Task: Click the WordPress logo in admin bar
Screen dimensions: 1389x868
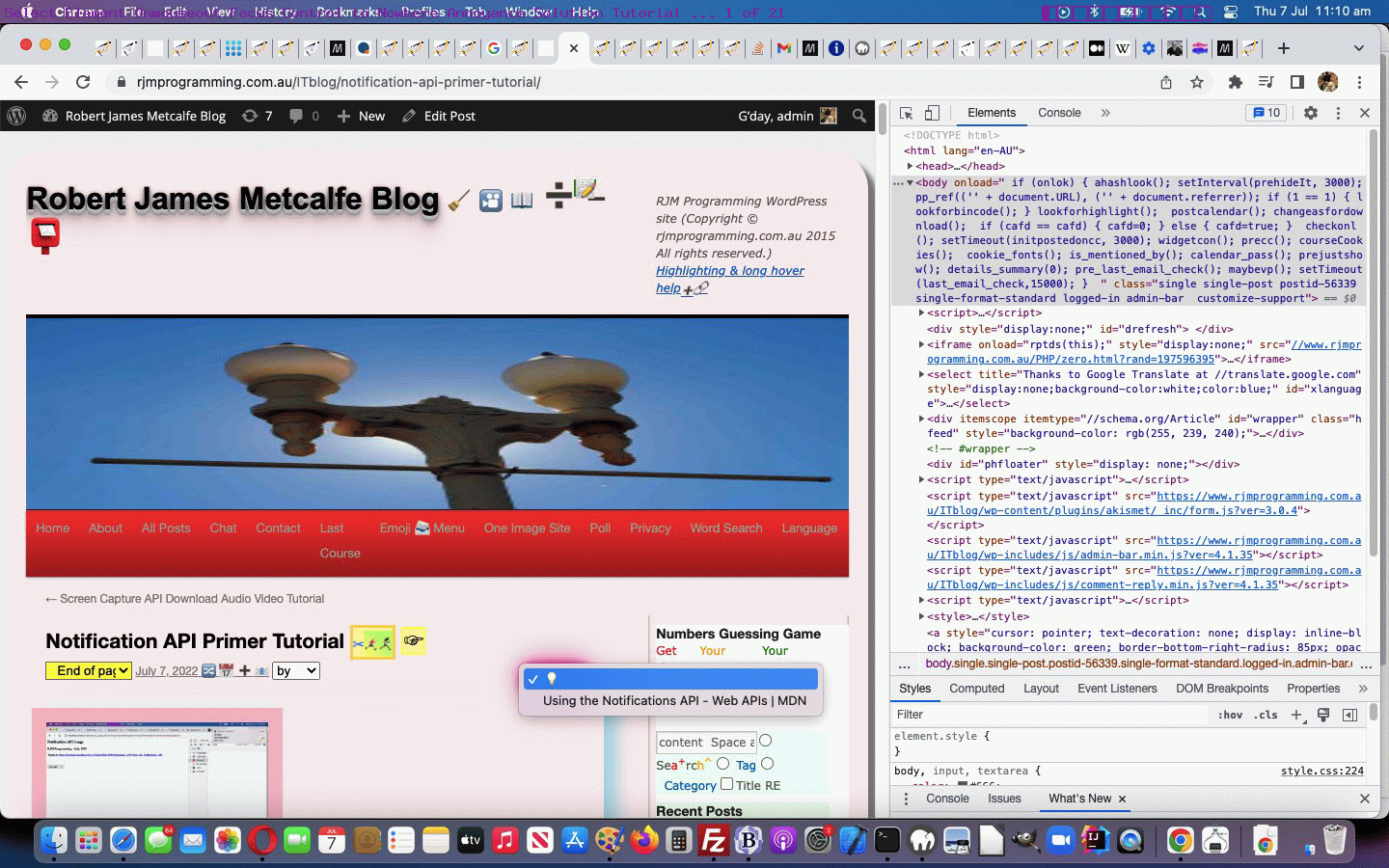Action: [x=16, y=116]
